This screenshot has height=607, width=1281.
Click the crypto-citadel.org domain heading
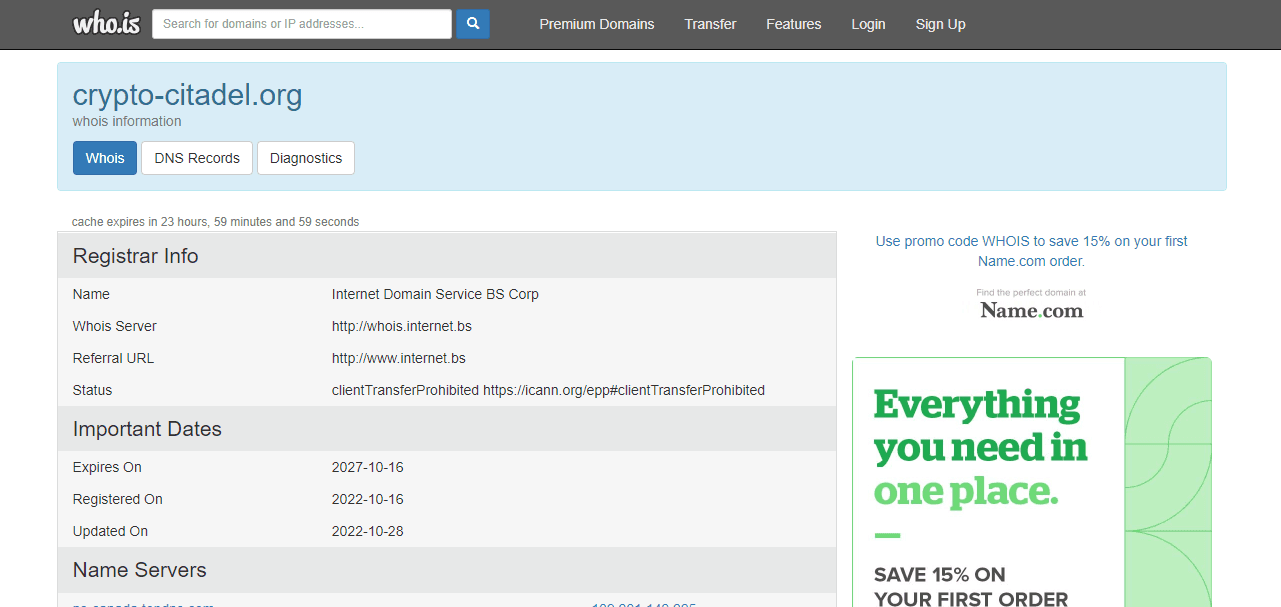[187, 95]
